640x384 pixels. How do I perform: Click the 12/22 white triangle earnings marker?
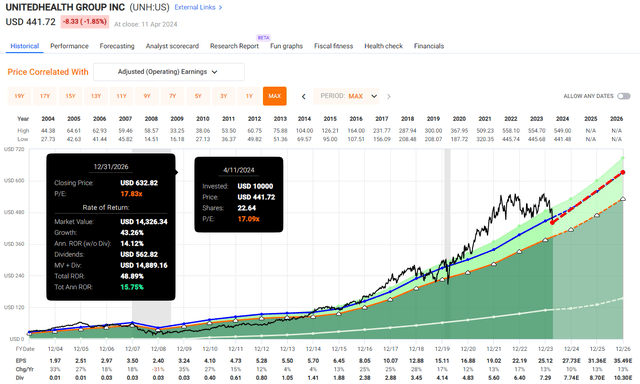[519, 252]
